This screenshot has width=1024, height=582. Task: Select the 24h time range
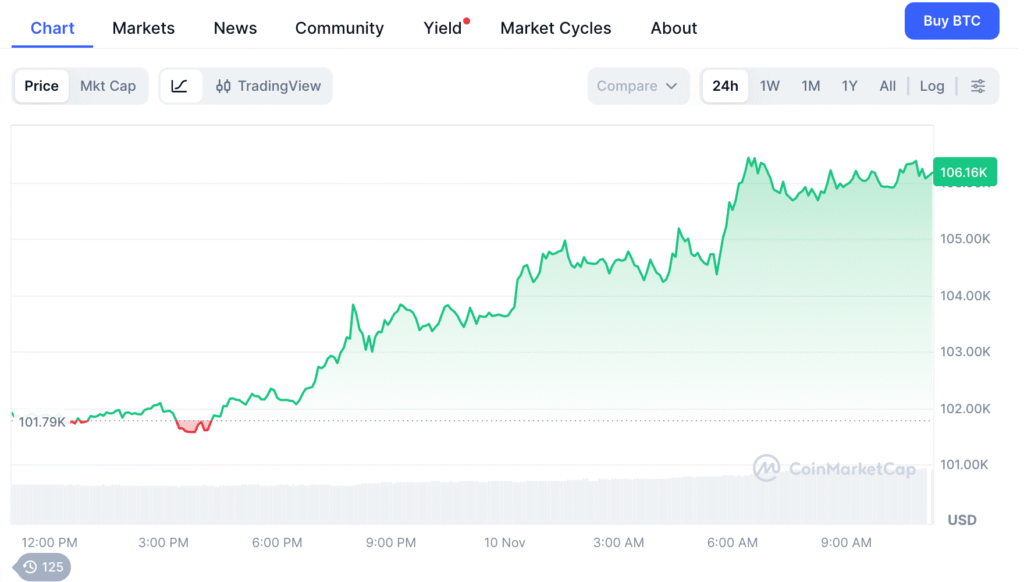coord(725,86)
